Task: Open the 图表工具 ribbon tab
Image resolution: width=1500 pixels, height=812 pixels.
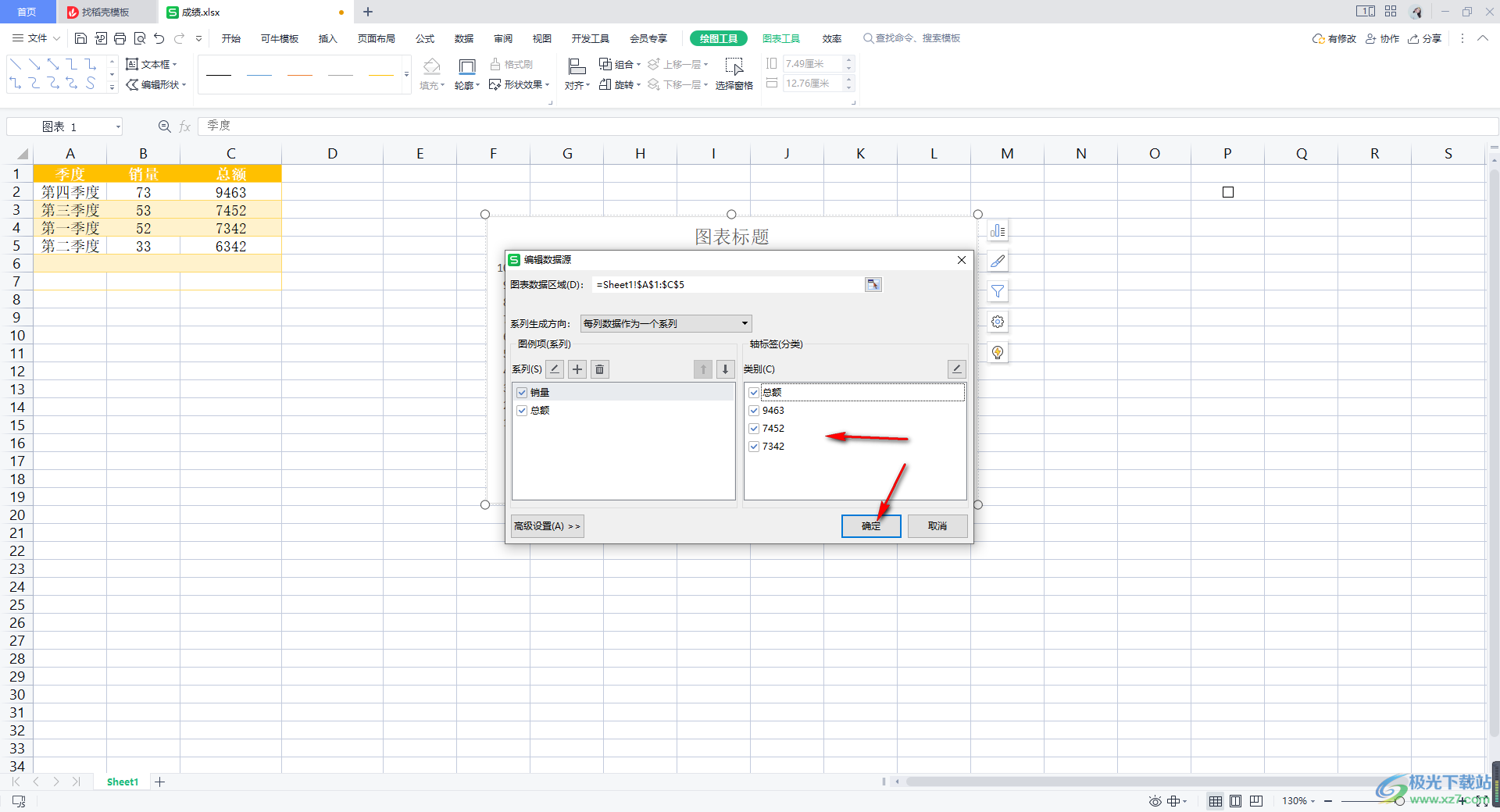Action: tap(781, 38)
